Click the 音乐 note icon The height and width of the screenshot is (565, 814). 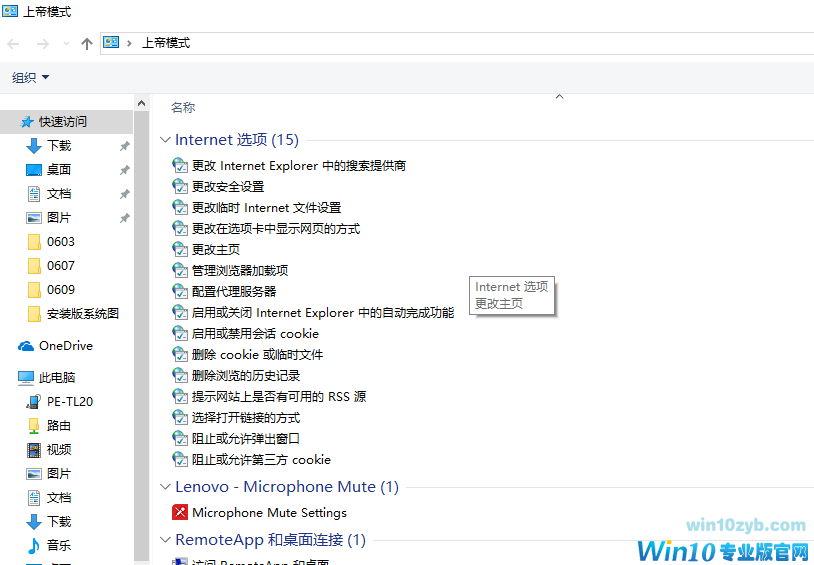(x=34, y=545)
